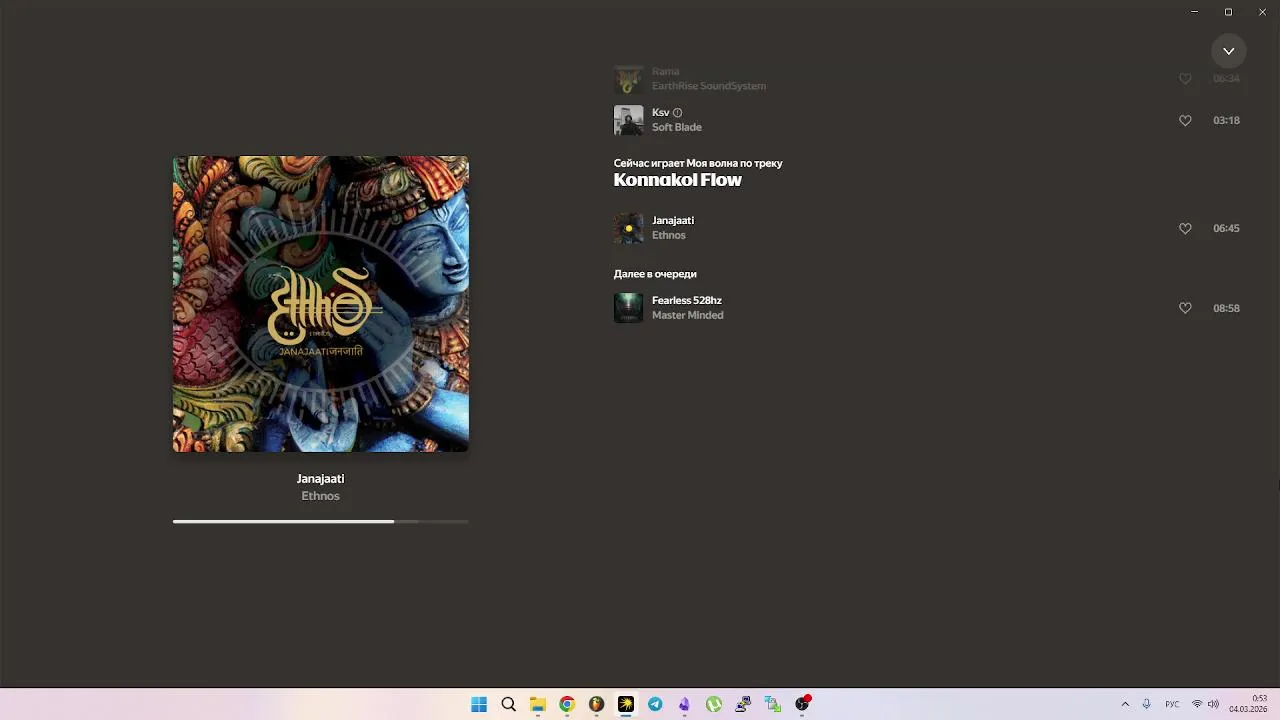Open uTorrent from the taskbar
The width and height of the screenshot is (1280, 720).
pyautogui.click(x=714, y=704)
